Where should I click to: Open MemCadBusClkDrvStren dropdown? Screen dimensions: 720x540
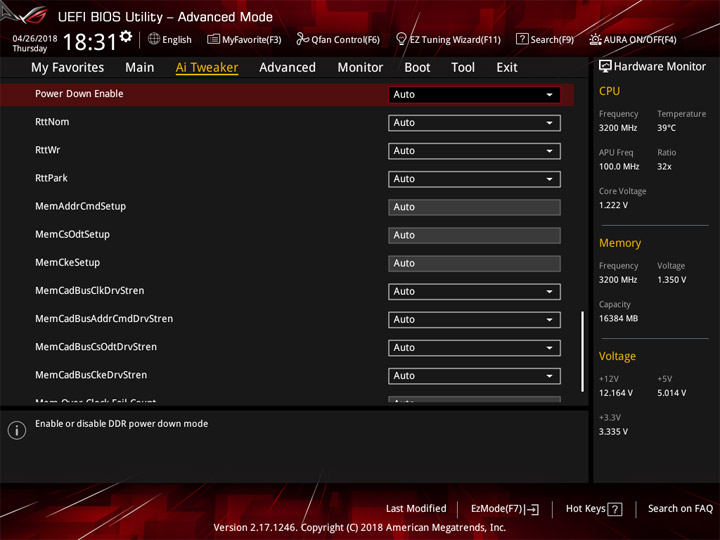coord(474,292)
